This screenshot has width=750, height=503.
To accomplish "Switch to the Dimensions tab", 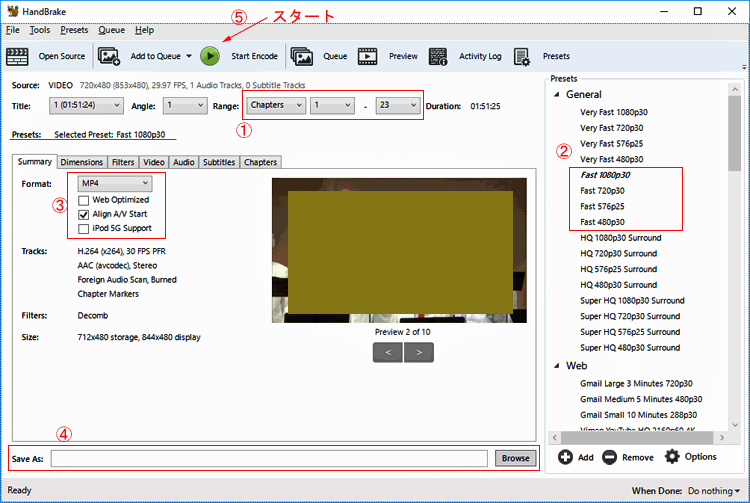I will pyautogui.click(x=82, y=163).
